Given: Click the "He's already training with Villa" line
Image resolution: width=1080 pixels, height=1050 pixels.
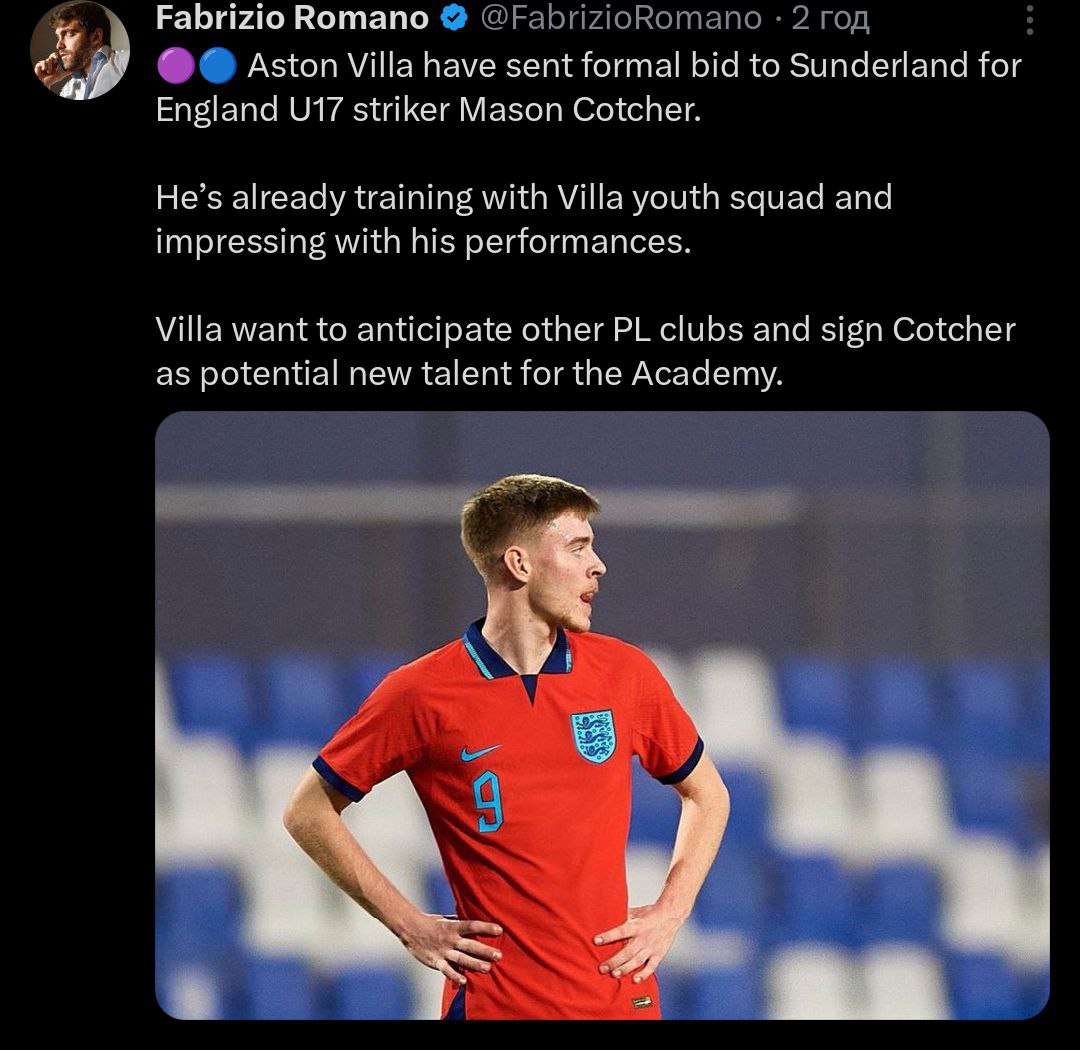Looking at the screenshot, I should pos(523,198).
